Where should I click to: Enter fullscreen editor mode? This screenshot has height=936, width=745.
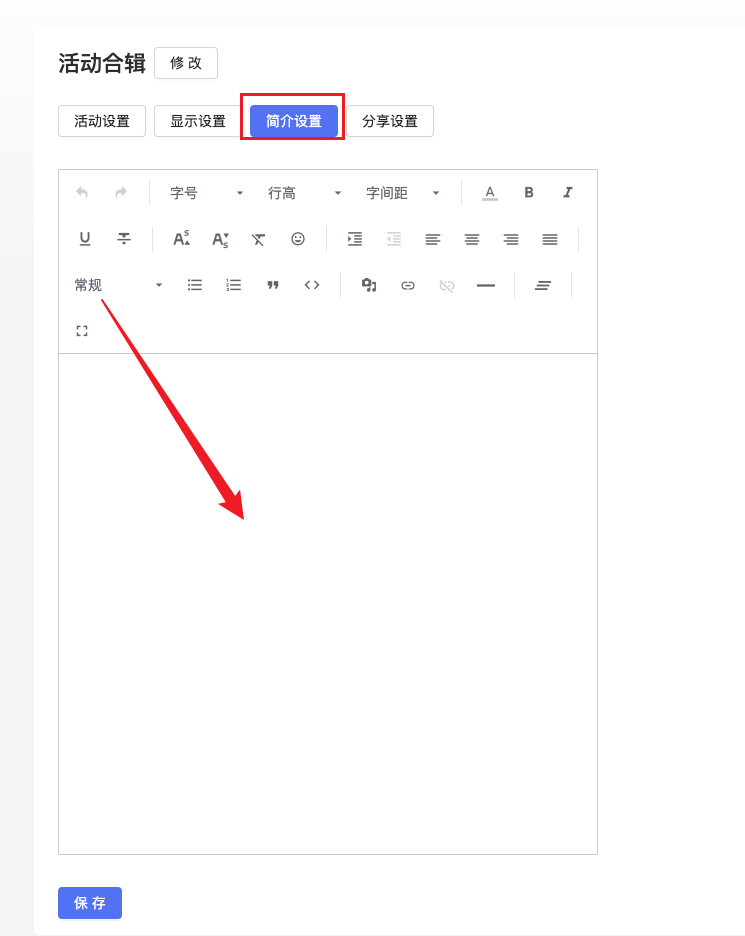tap(82, 330)
